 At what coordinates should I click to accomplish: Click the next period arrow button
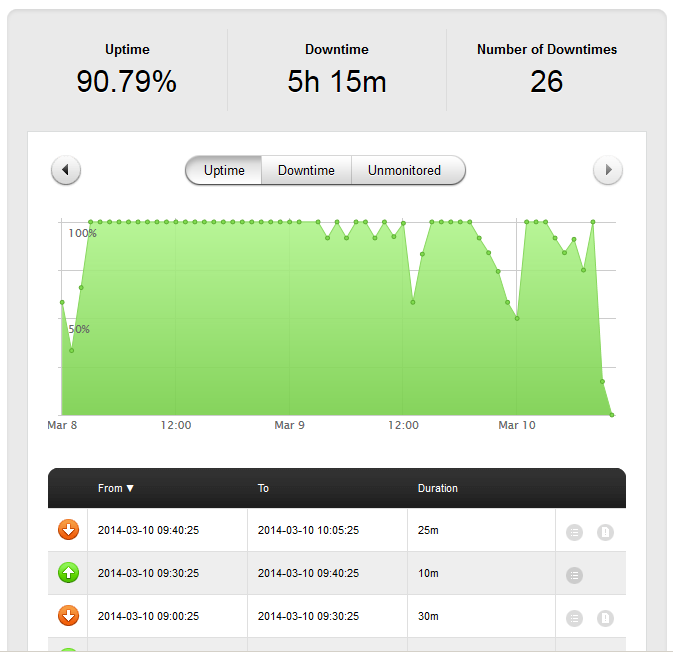point(607,171)
